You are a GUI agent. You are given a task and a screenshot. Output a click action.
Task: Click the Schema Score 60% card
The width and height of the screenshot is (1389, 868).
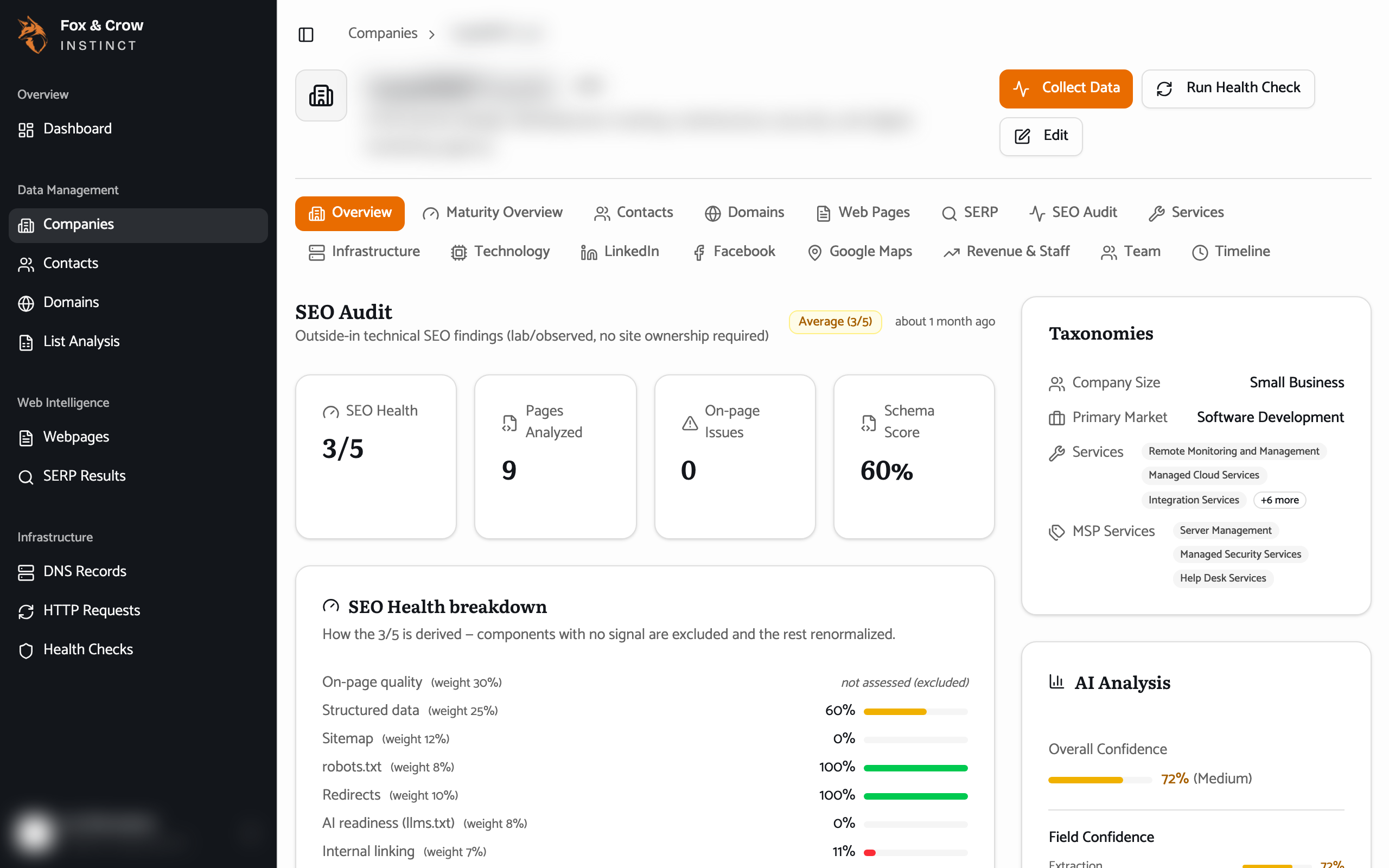click(x=914, y=457)
